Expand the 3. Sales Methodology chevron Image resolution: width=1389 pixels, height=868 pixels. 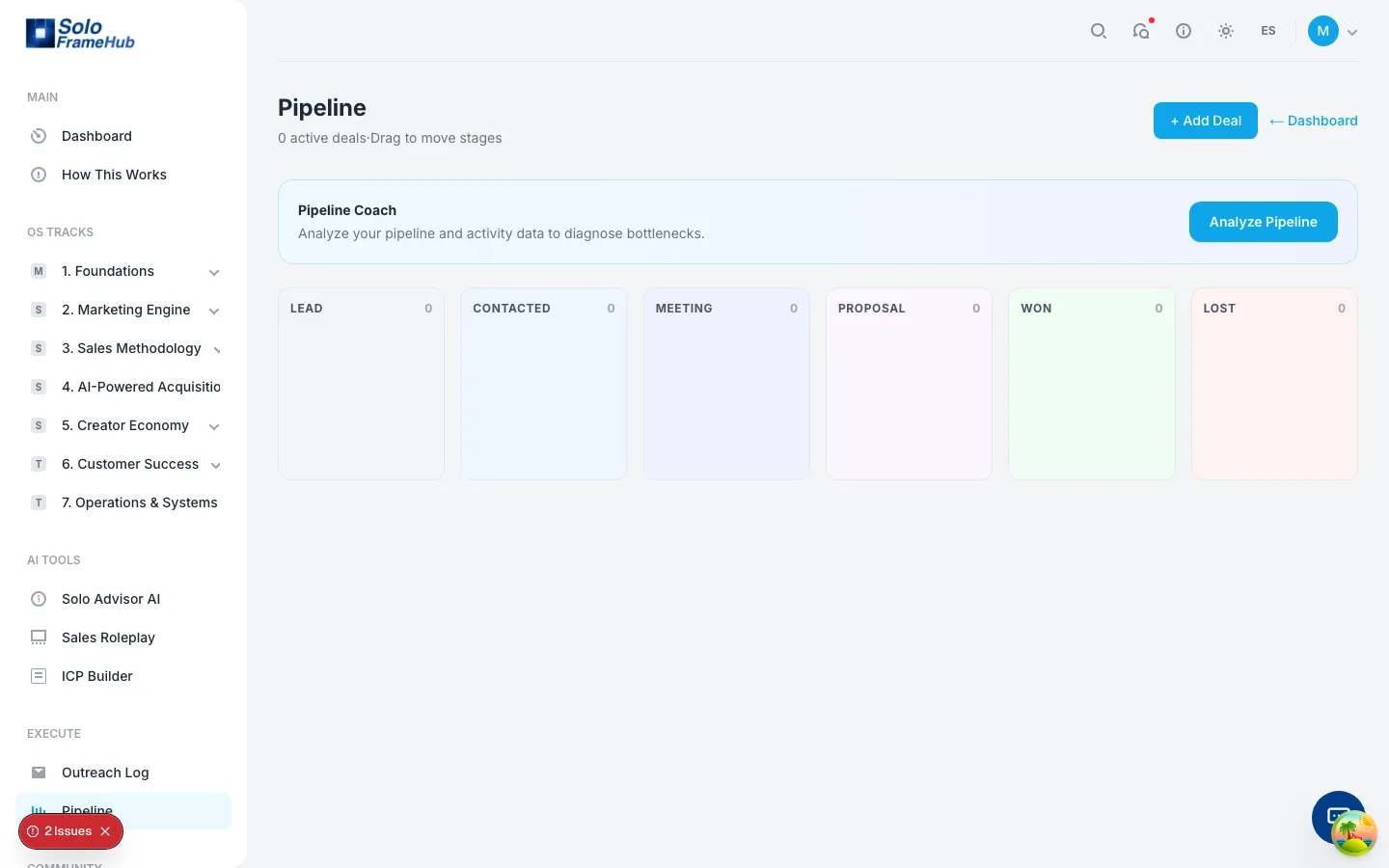point(217,349)
